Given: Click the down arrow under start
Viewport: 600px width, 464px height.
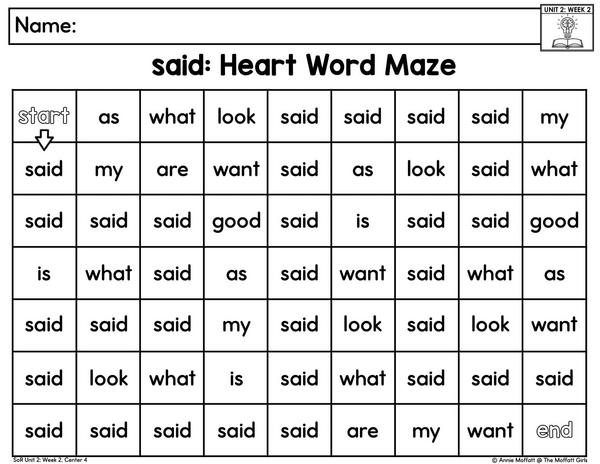Looking at the screenshot, I should tap(44, 140).
